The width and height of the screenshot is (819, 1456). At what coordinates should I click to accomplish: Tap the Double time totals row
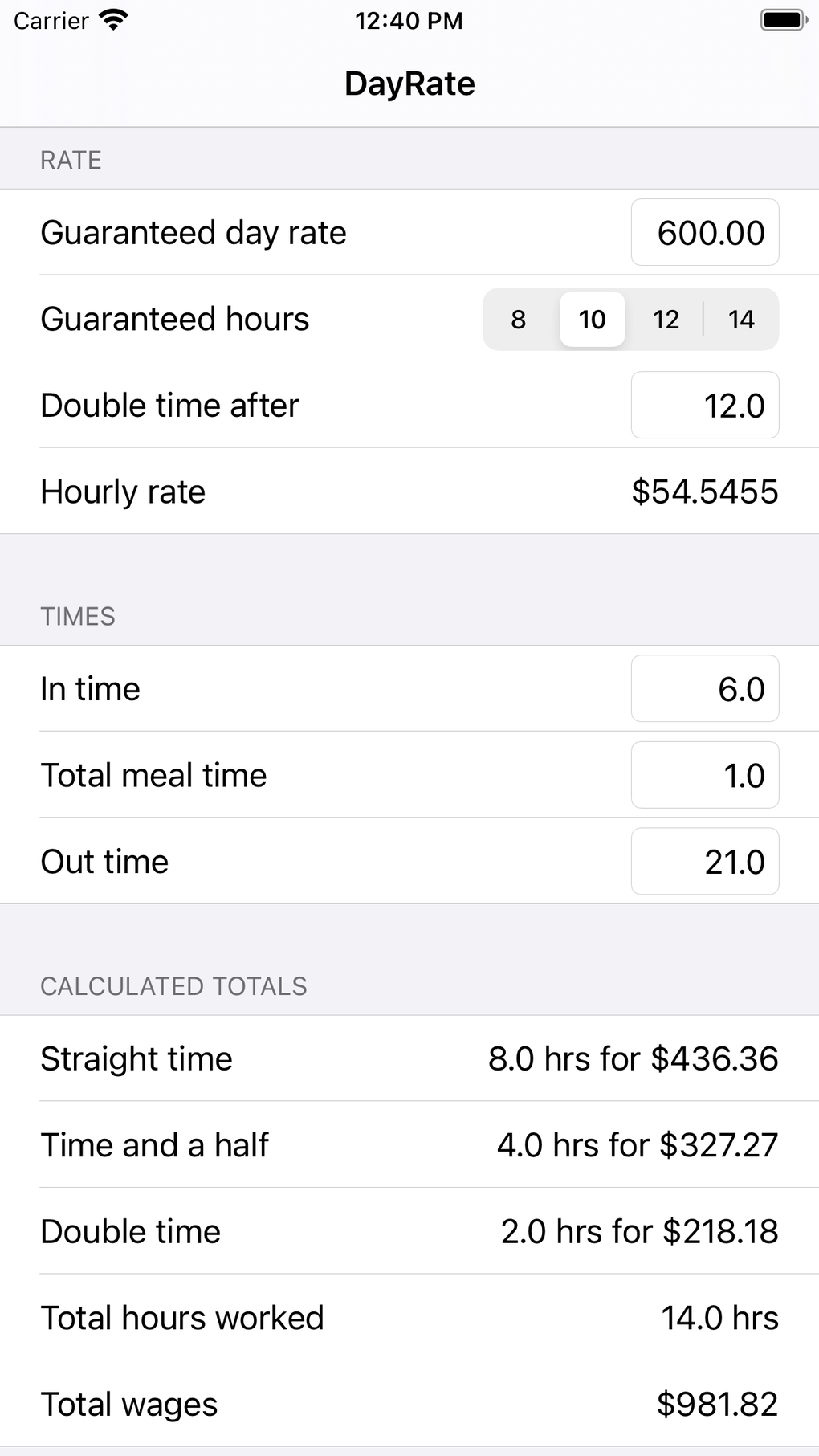(x=409, y=1231)
